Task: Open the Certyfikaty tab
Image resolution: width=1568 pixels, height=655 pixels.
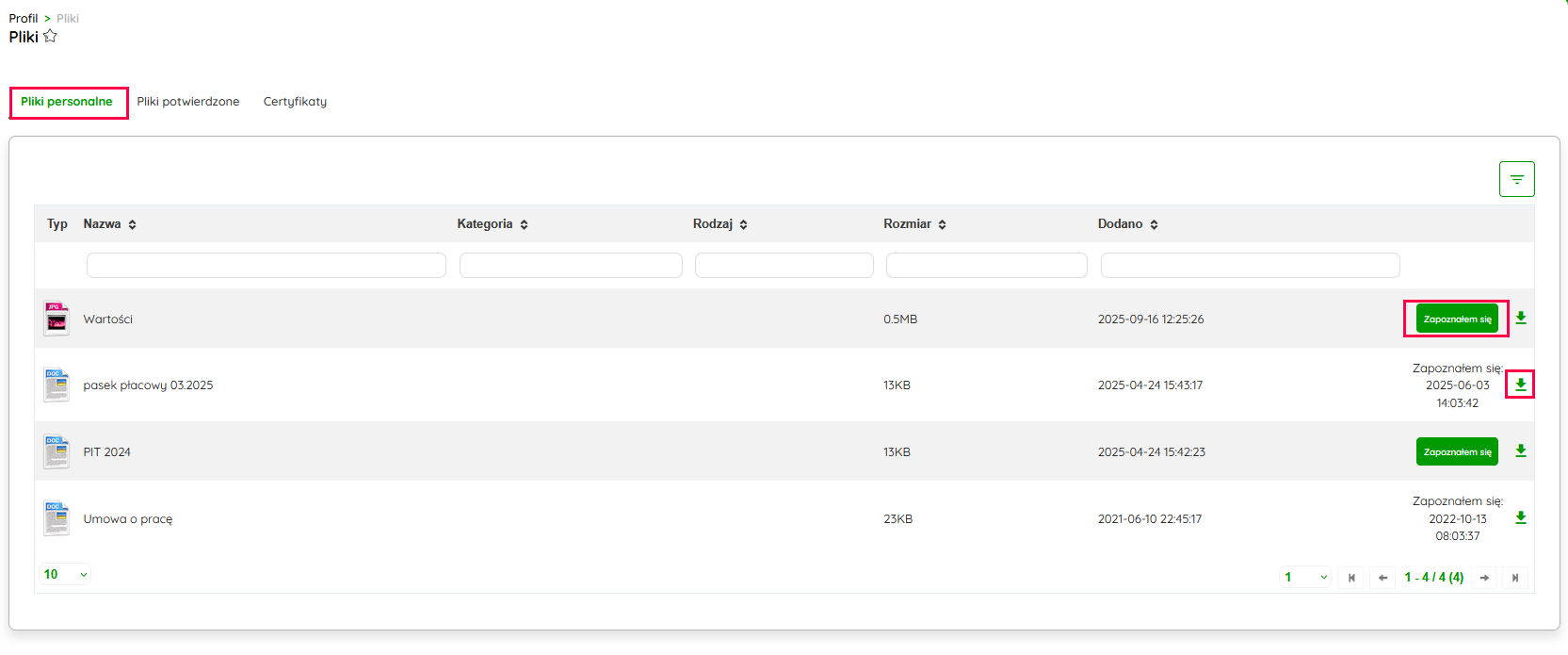Action: pyautogui.click(x=295, y=102)
